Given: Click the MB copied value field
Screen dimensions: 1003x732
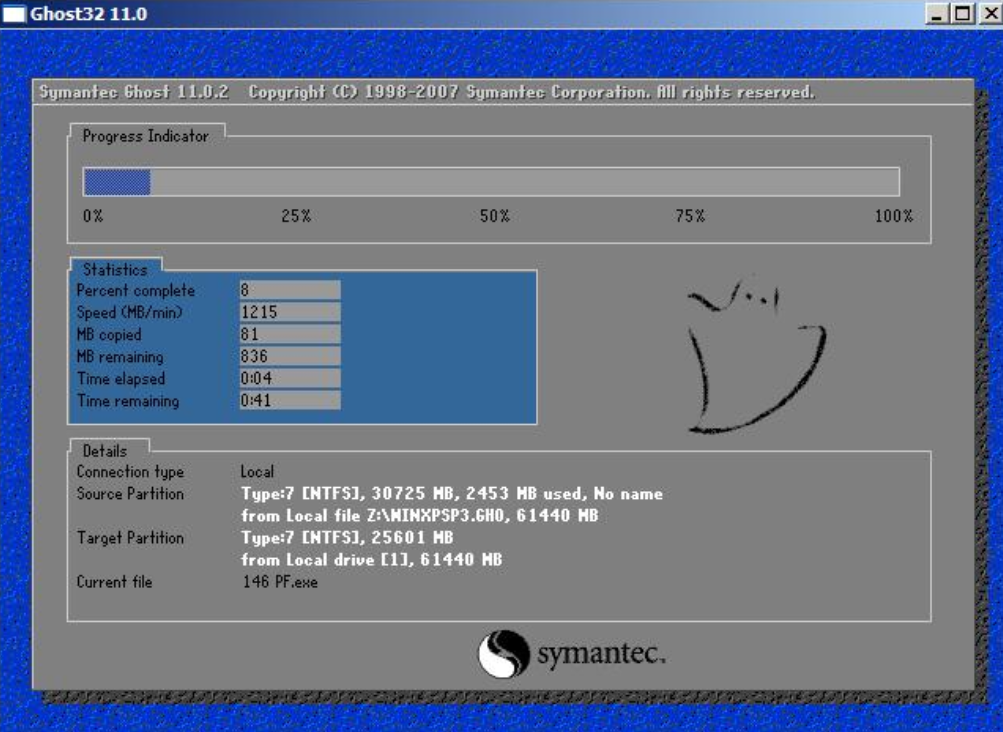Looking at the screenshot, I should click(289, 334).
